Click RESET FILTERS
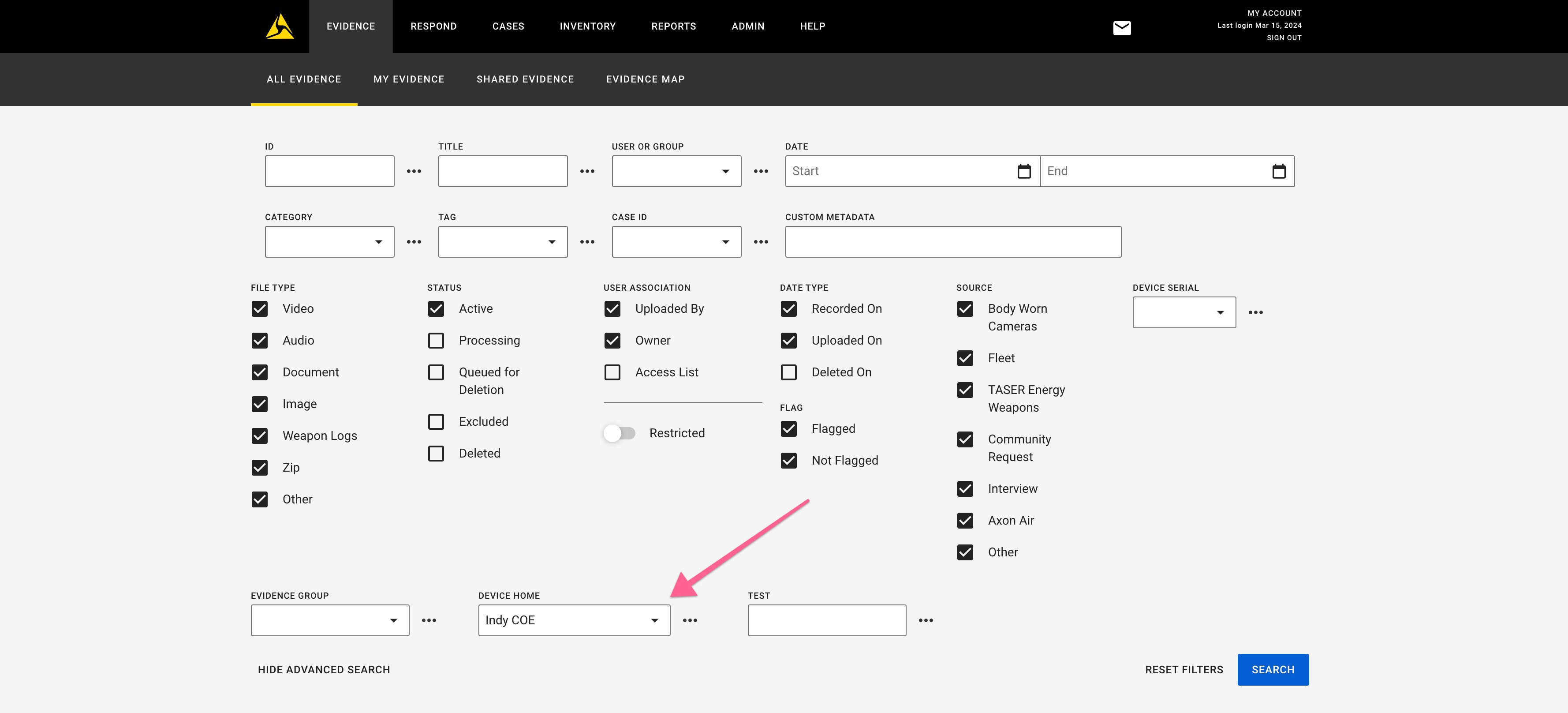 1183,670
